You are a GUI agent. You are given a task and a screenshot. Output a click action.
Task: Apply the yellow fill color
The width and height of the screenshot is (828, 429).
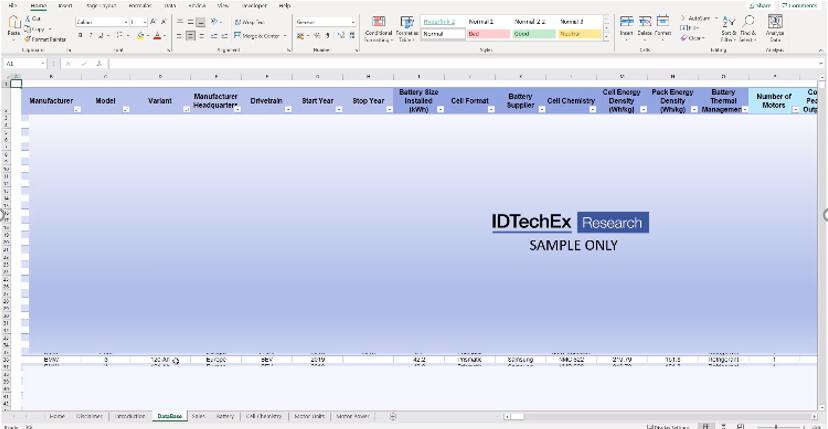[x=140, y=35]
